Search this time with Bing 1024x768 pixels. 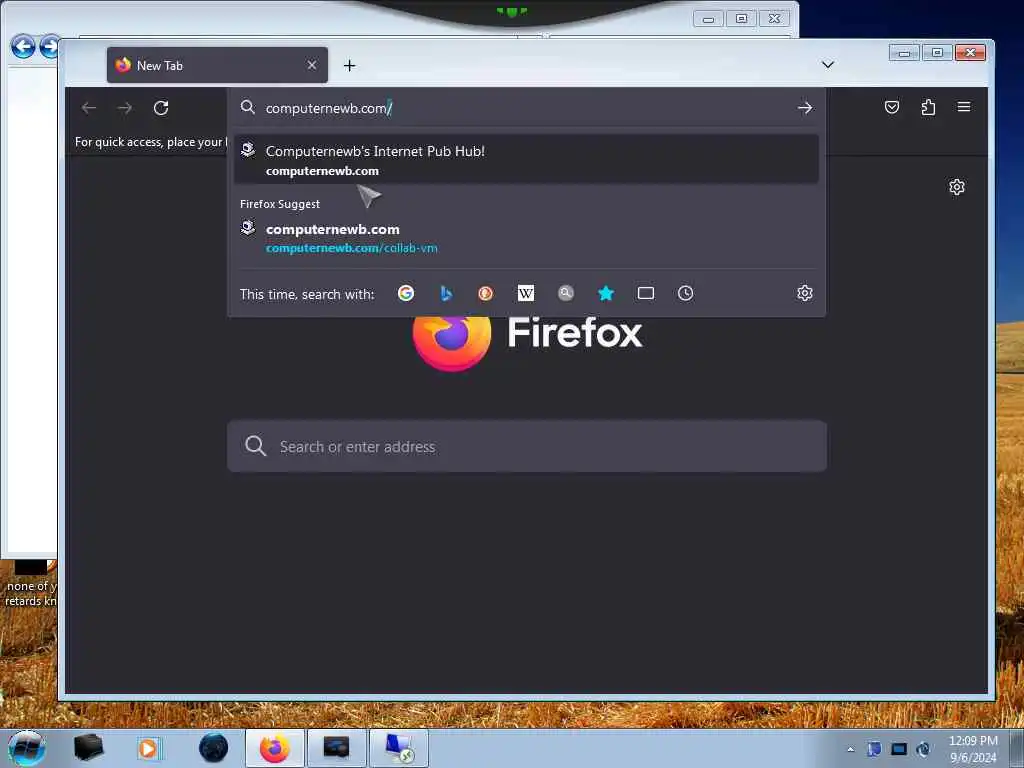coord(446,293)
